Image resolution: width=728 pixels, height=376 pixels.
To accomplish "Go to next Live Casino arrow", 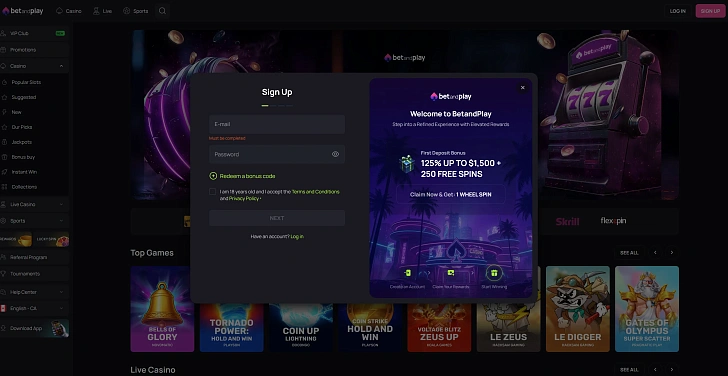I will pyautogui.click(x=671, y=370).
